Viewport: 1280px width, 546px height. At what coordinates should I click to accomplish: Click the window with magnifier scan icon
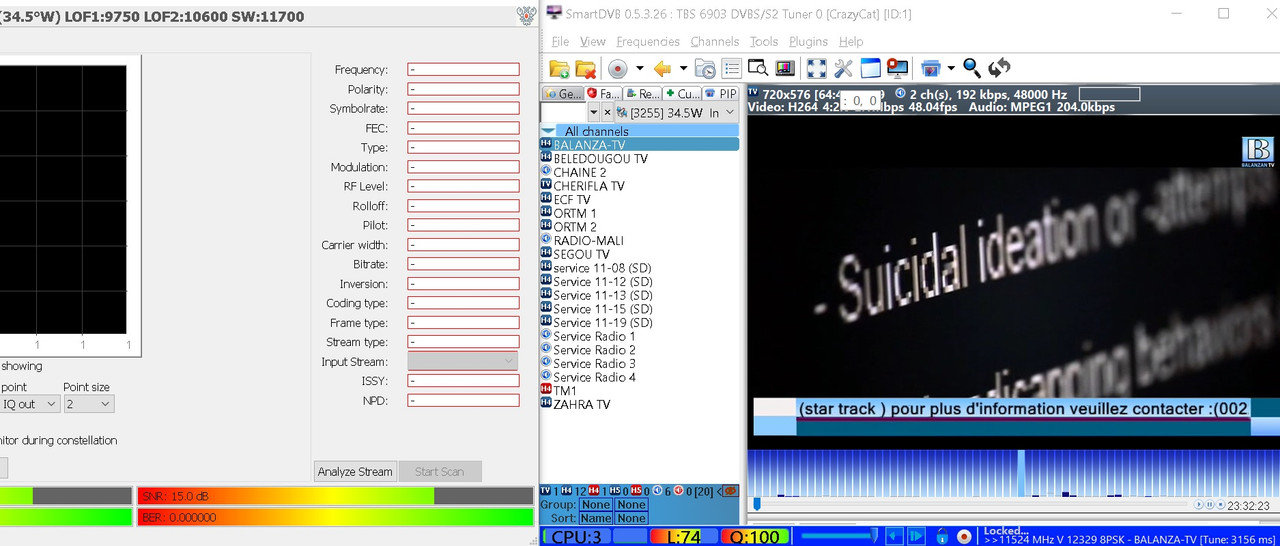coord(758,68)
